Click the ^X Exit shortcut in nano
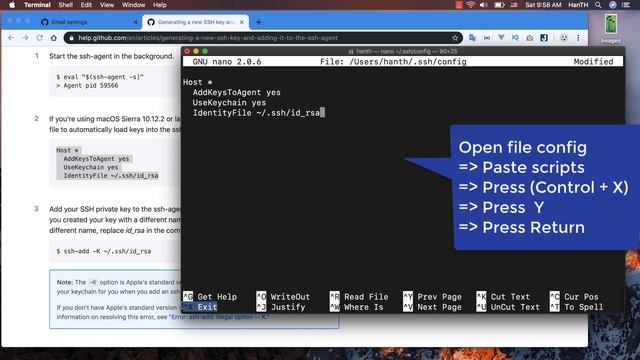Screen dimensions: 640x360 [x=200, y=307]
